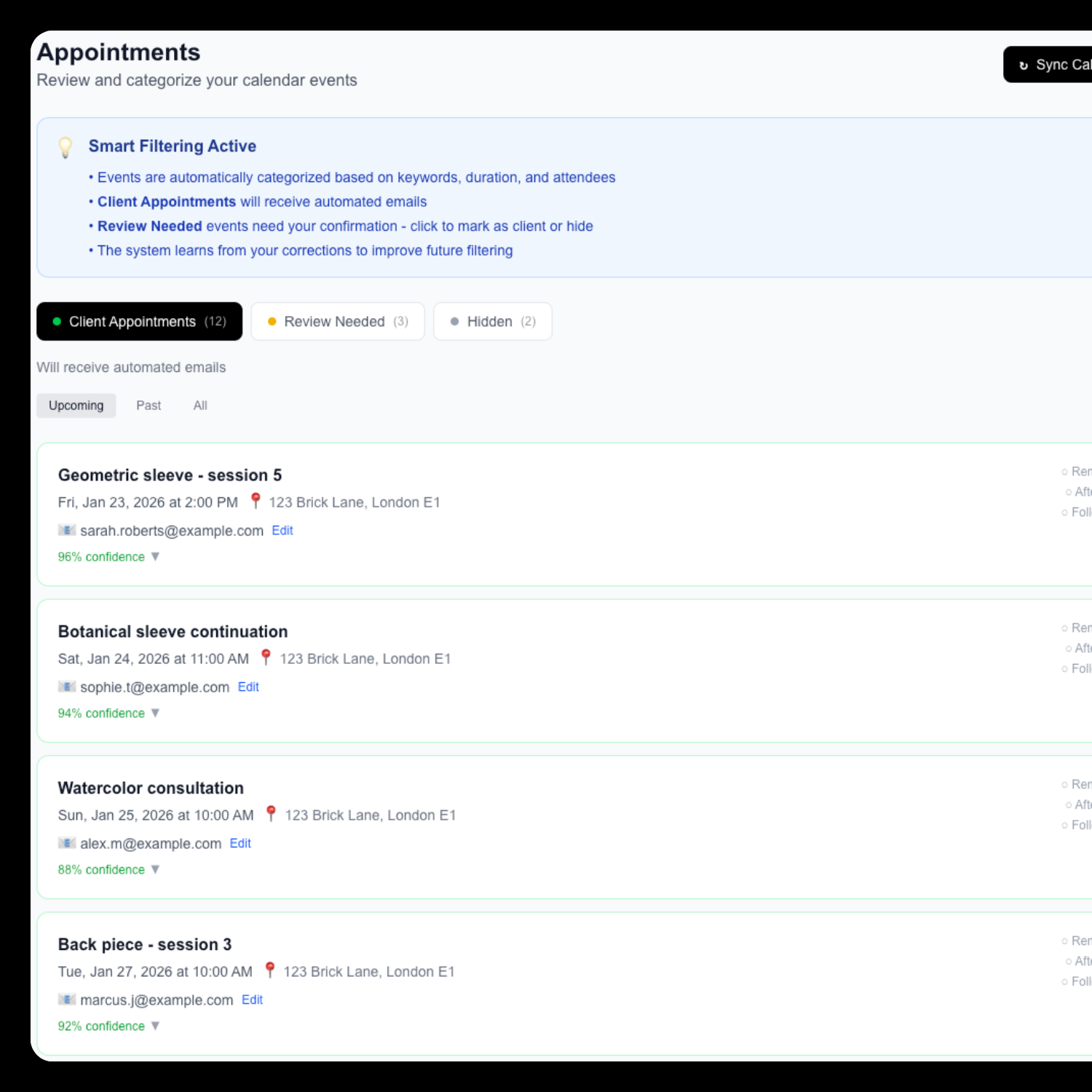
Task: Click the location pin on Back piece appointment
Action: coord(269,970)
